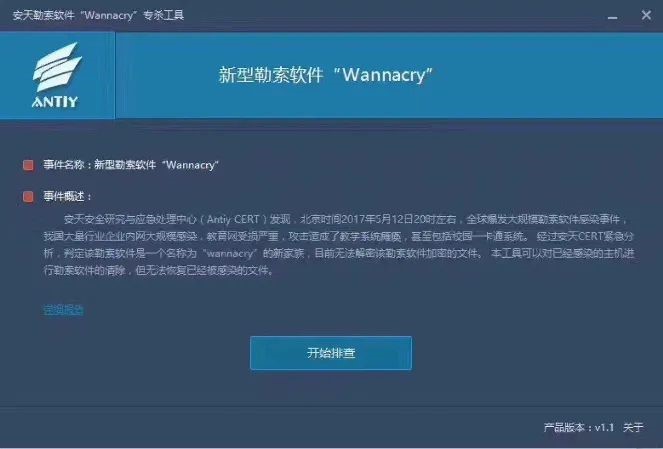Click the 事件概述 section label
Viewport: 663px width, 449px height.
[x=68, y=196]
